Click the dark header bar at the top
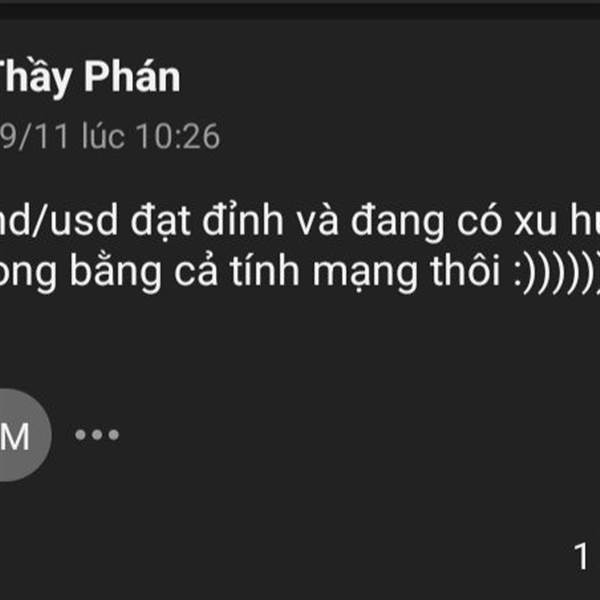Screen dimensions: 600x600 [300, 10]
